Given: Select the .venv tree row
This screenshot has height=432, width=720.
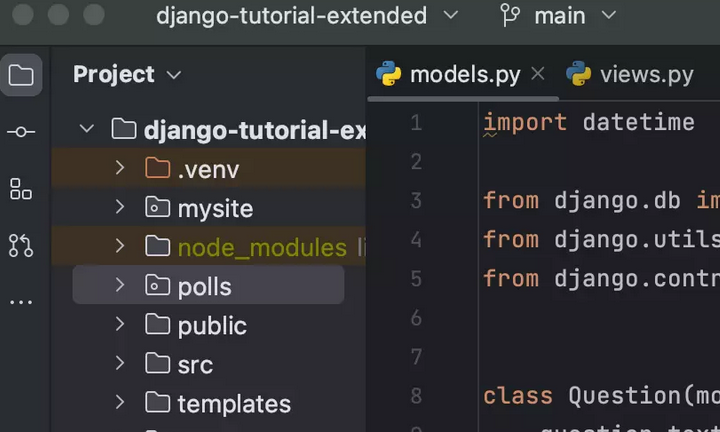Looking at the screenshot, I should [209, 168].
